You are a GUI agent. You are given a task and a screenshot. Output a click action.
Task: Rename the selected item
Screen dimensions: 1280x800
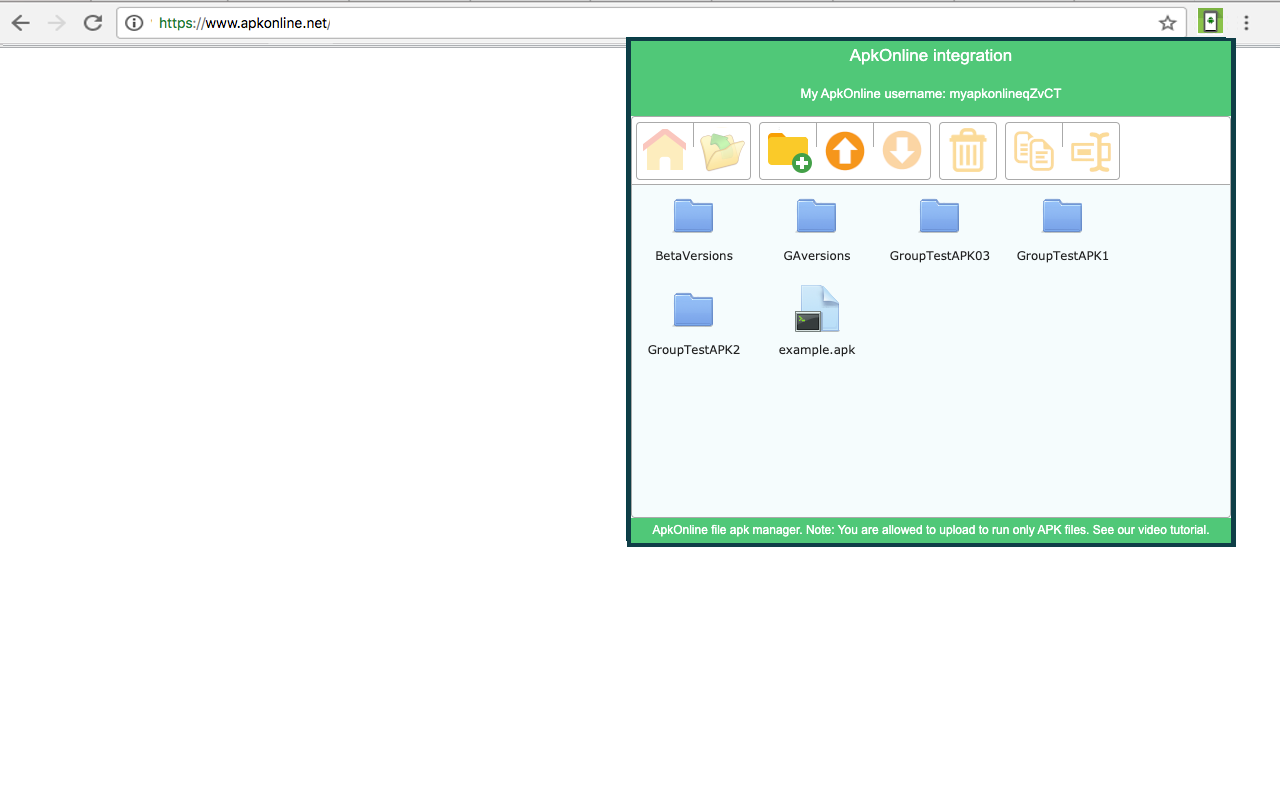click(x=1090, y=150)
